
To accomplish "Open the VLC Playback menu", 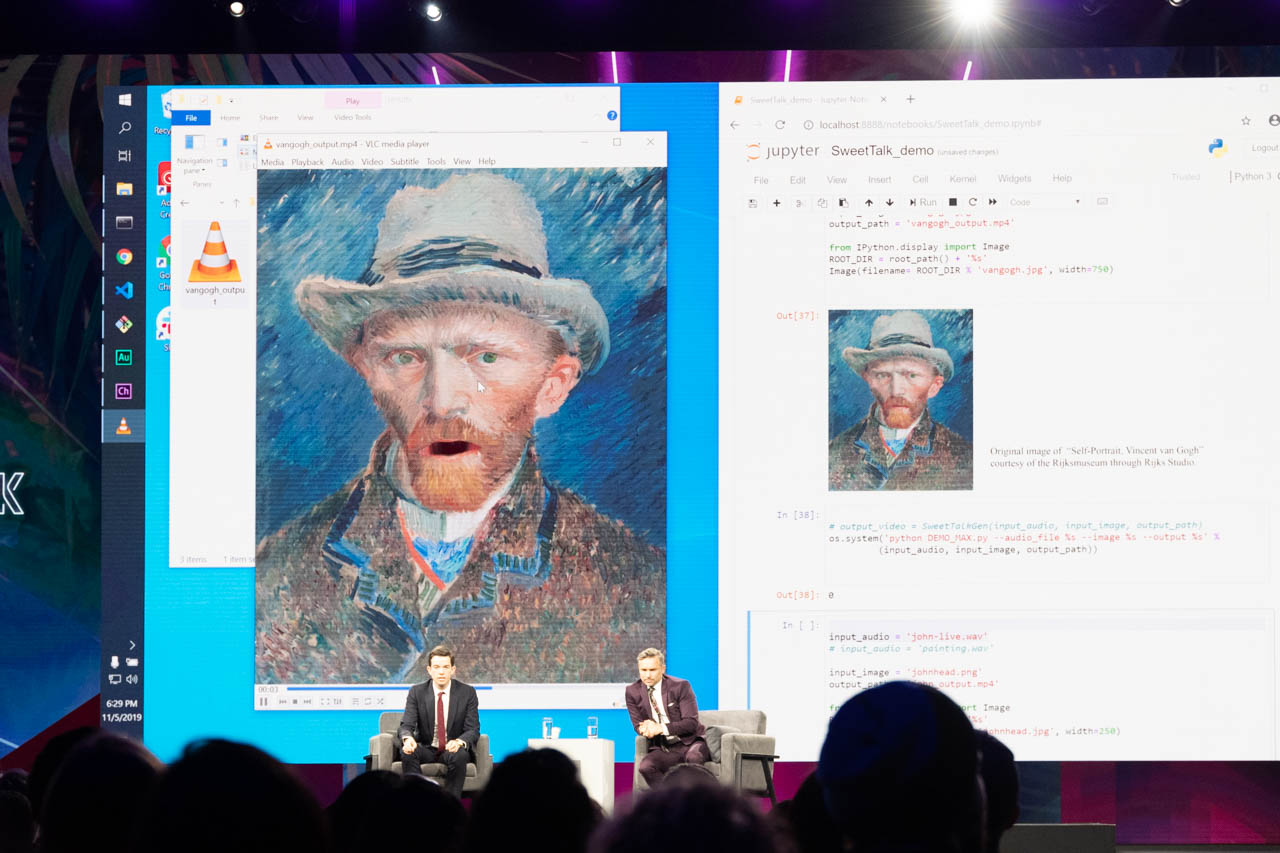I will coord(308,162).
